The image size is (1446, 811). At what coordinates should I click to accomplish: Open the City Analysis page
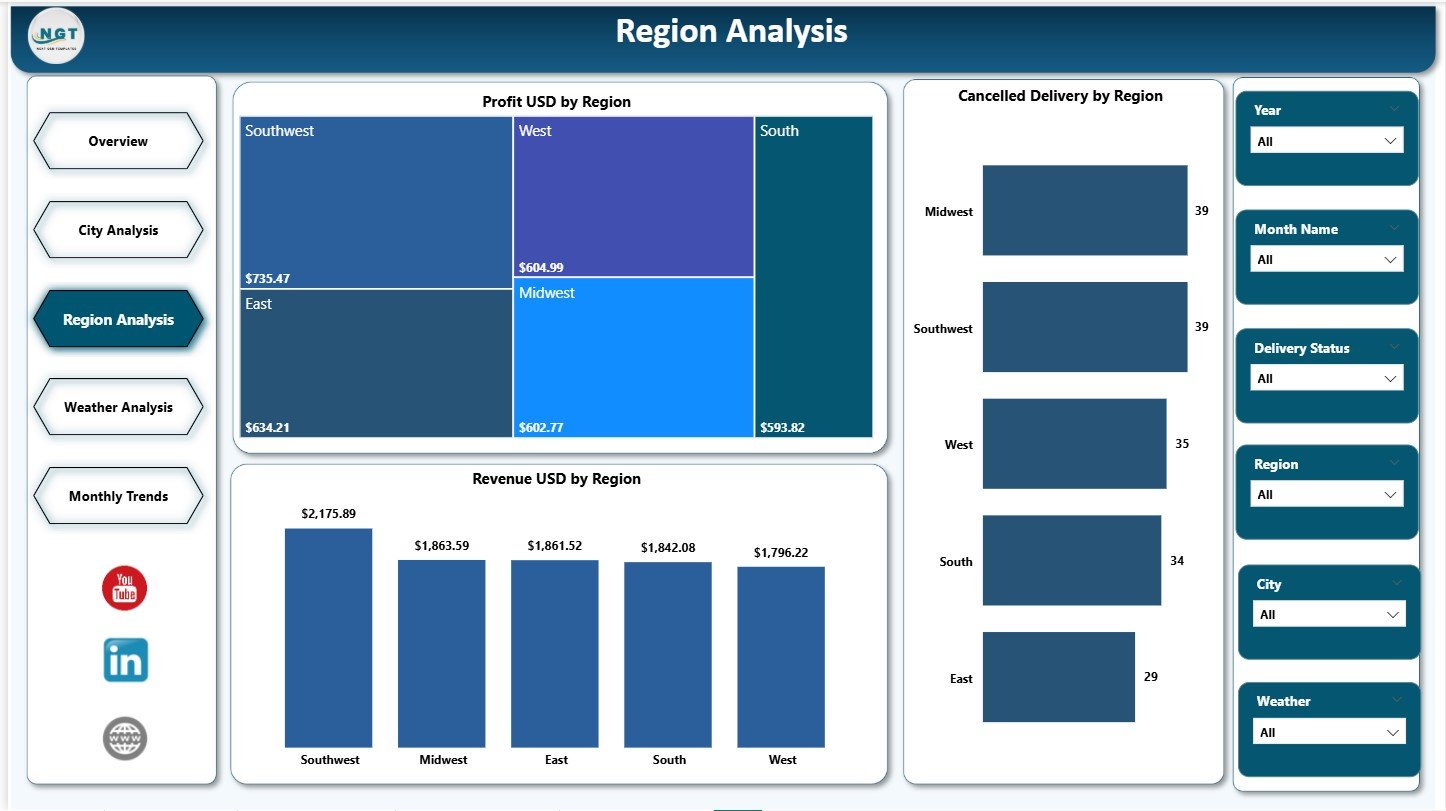[118, 230]
